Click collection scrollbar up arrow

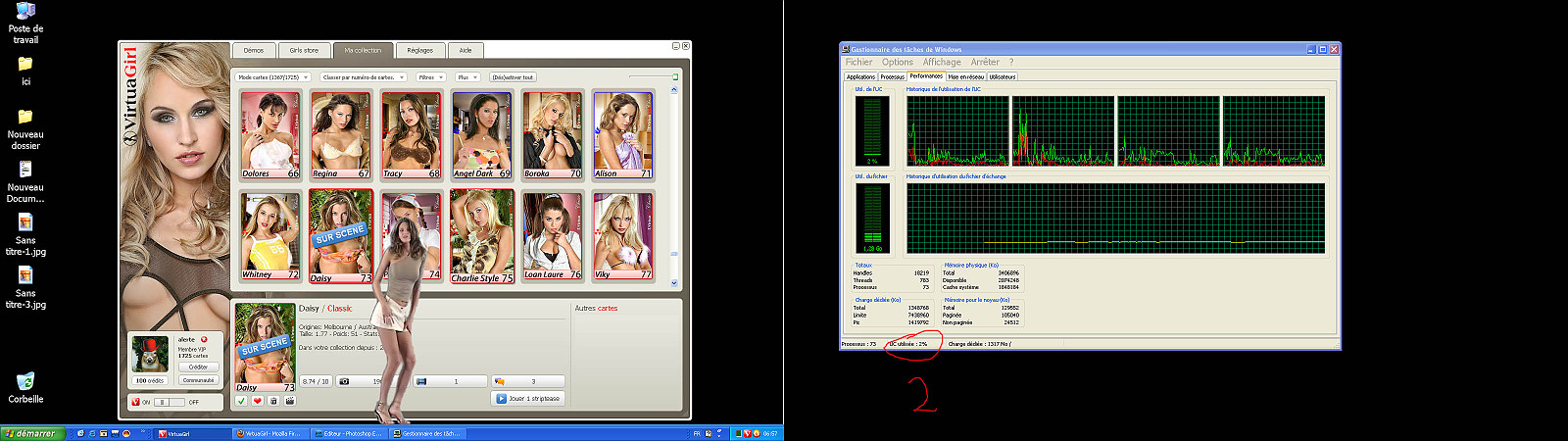click(674, 90)
